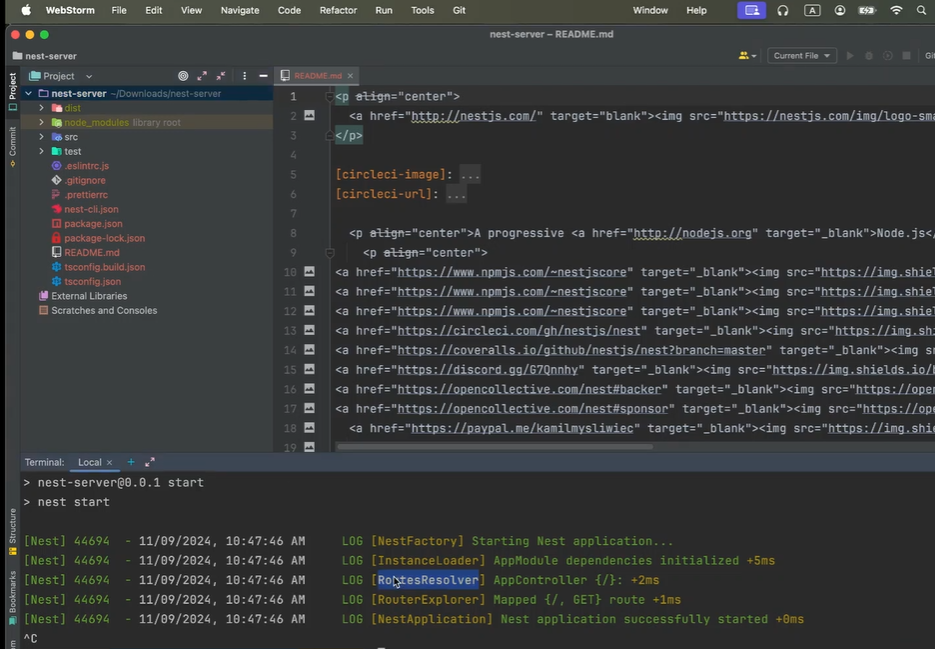Expand the node_modules folder
The height and width of the screenshot is (649, 935).
tap(41, 122)
